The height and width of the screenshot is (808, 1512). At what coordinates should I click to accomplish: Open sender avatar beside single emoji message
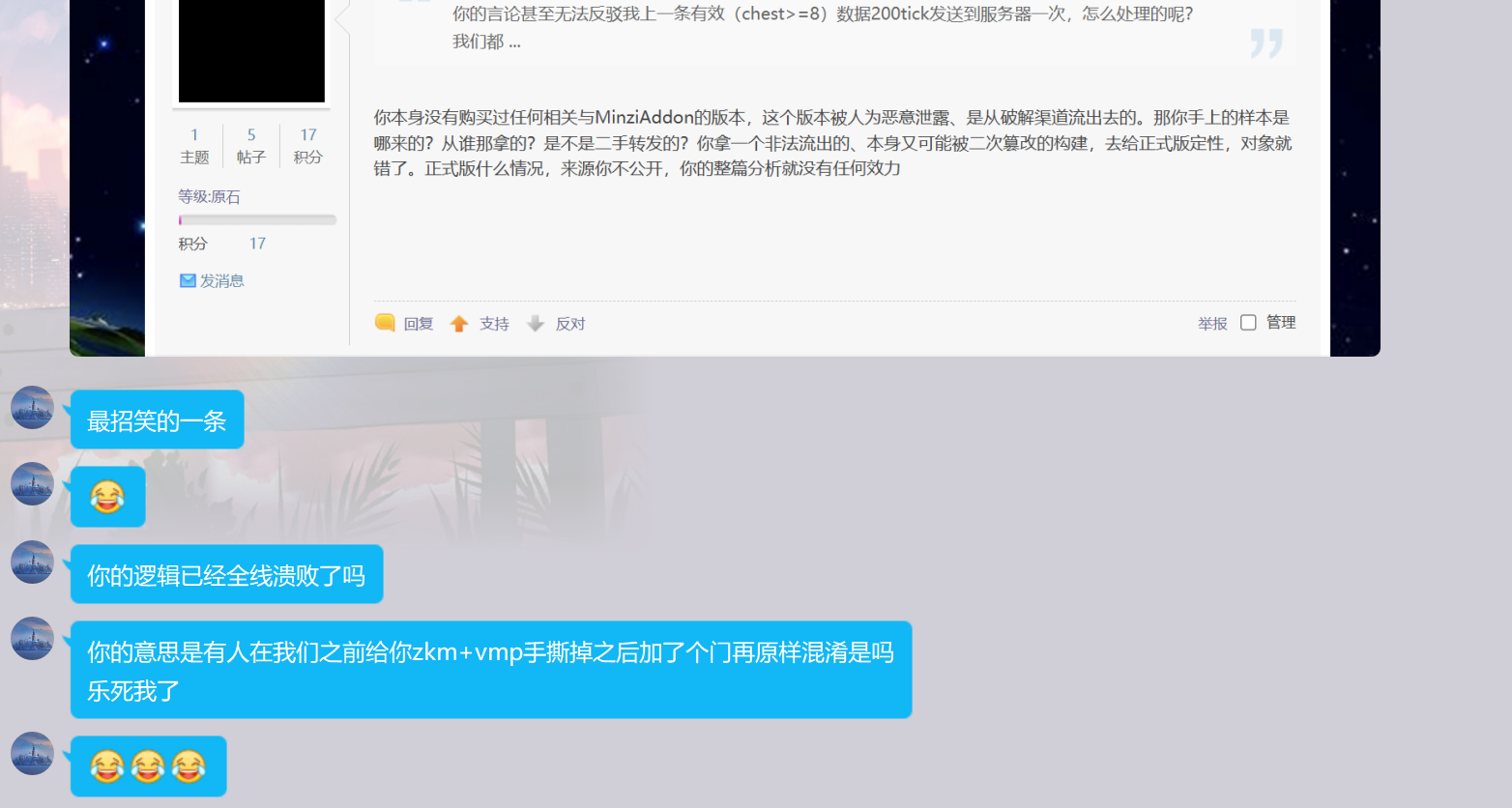point(32,484)
